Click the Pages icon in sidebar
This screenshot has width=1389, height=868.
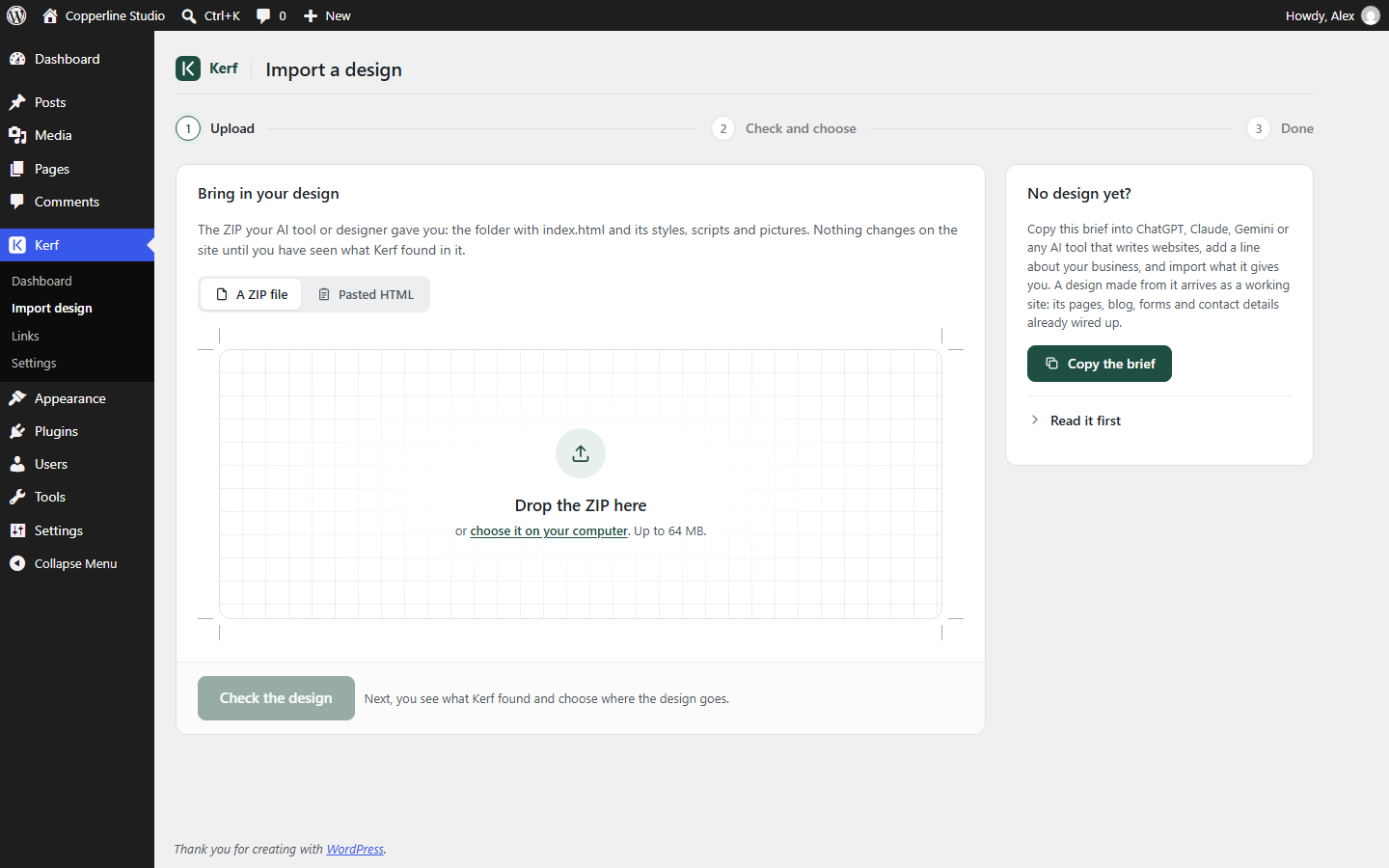(17, 169)
